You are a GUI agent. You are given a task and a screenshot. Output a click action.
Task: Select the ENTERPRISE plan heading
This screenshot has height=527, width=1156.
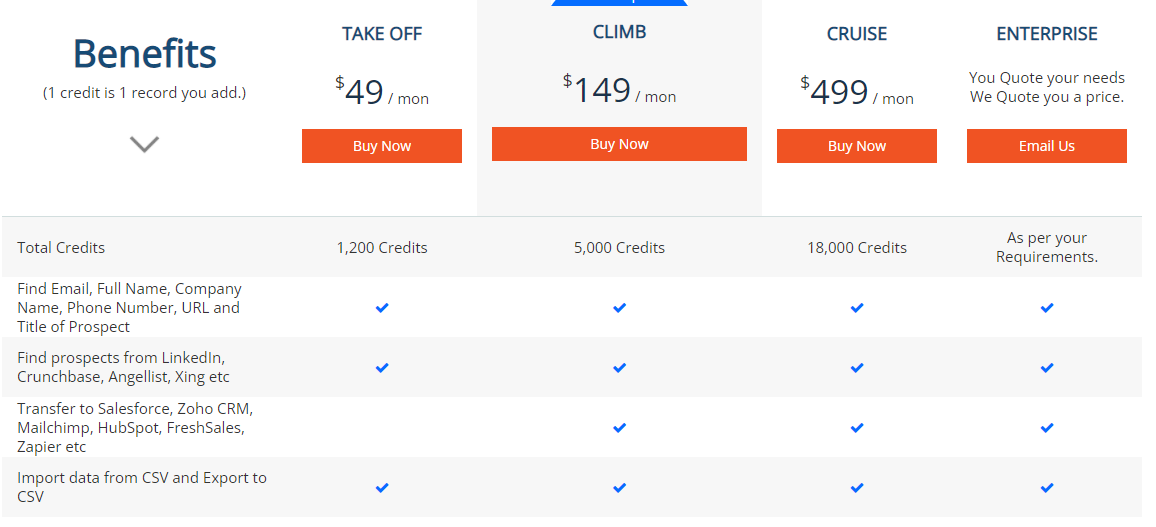click(x=1047, y=34)
